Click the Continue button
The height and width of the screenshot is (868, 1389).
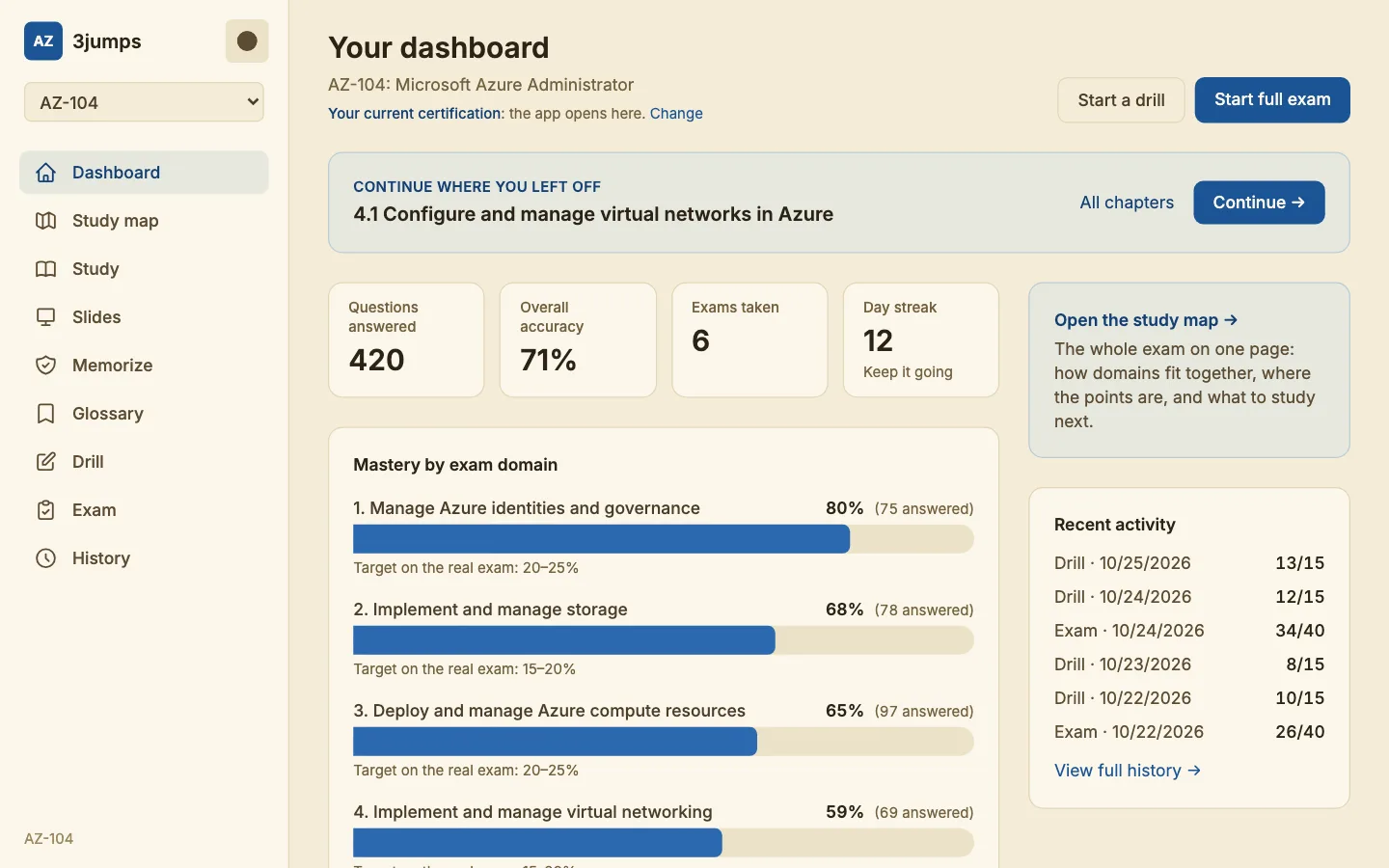coord(1259,203)
